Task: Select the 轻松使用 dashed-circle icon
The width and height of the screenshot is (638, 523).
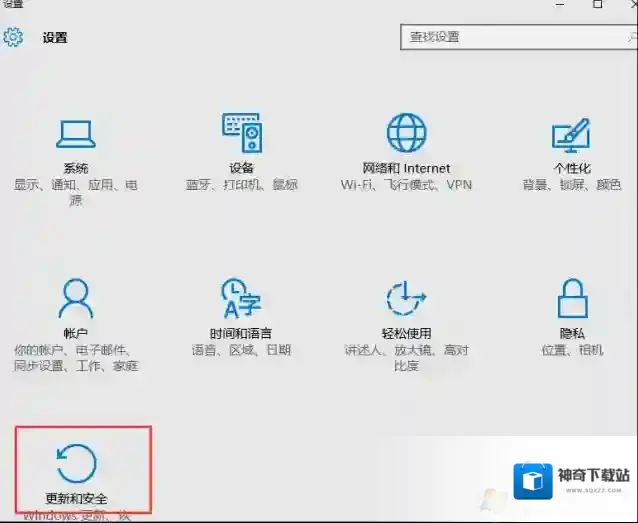Action: (x=406, y=298)
